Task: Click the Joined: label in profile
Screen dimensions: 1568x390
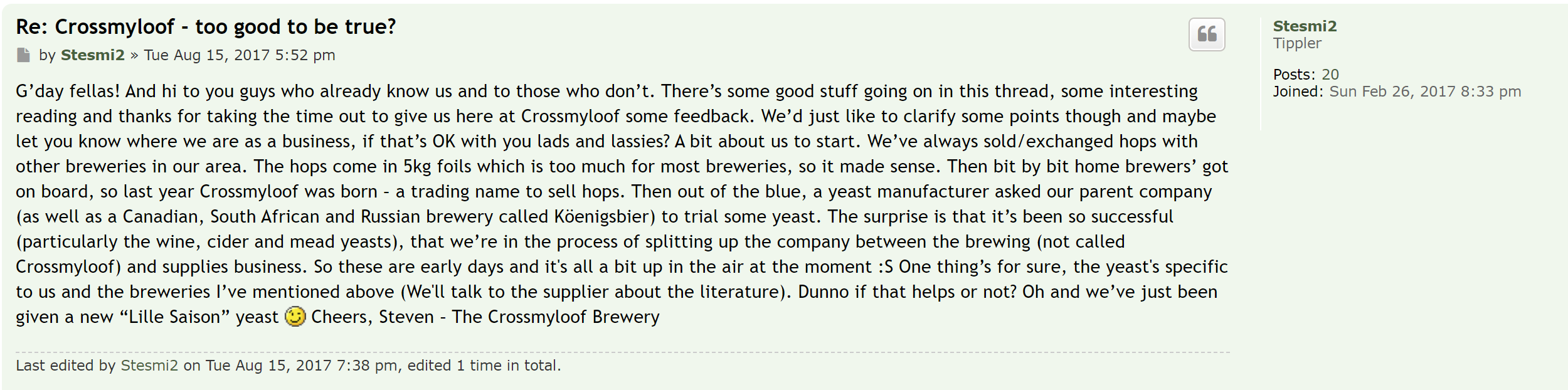Action: click(1298, 92)
